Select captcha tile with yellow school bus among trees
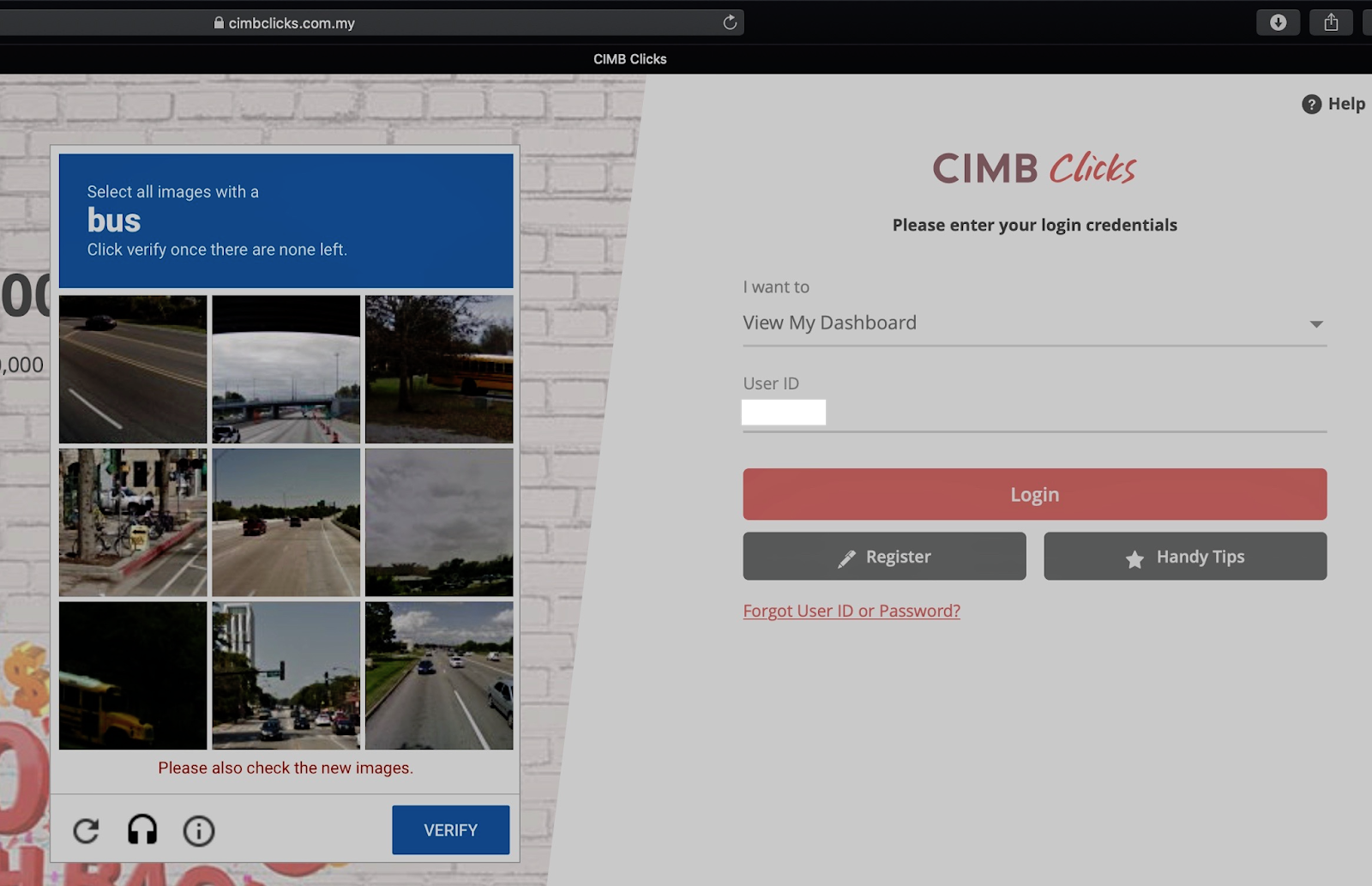1372x886 pixels. (439, 370)
